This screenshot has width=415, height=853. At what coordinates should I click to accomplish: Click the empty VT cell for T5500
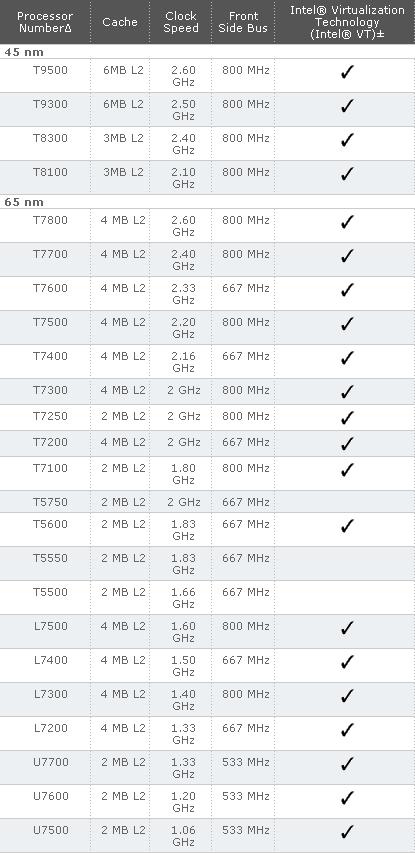345,598
